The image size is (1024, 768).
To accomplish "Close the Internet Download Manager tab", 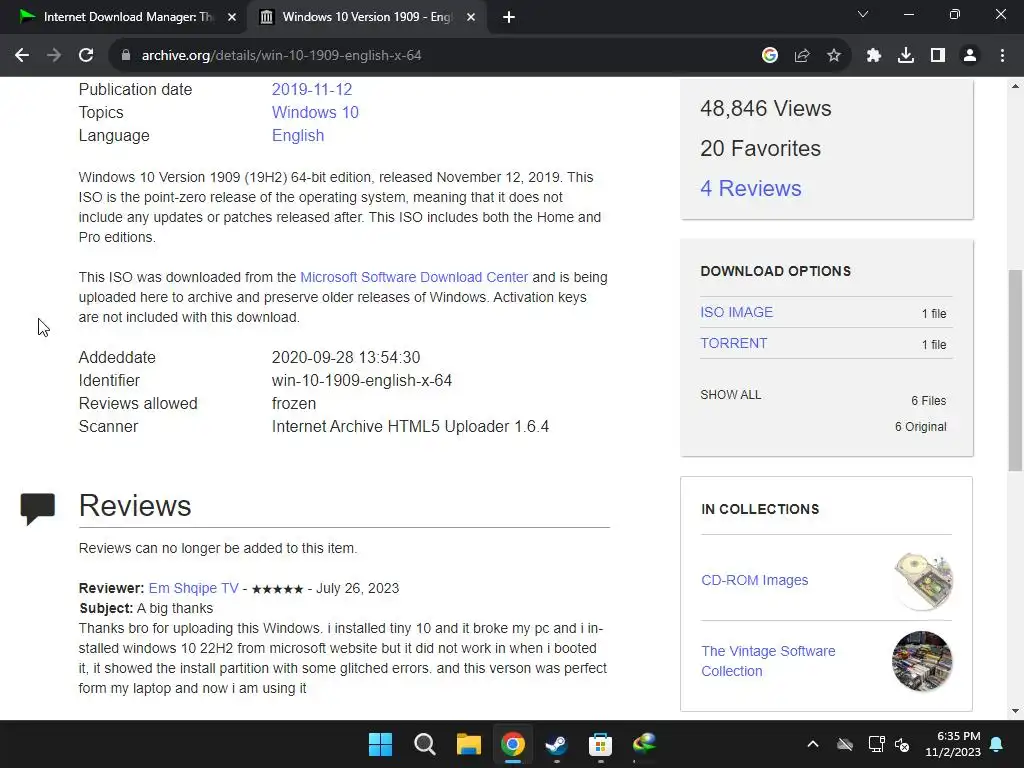I will coord(232,18).
